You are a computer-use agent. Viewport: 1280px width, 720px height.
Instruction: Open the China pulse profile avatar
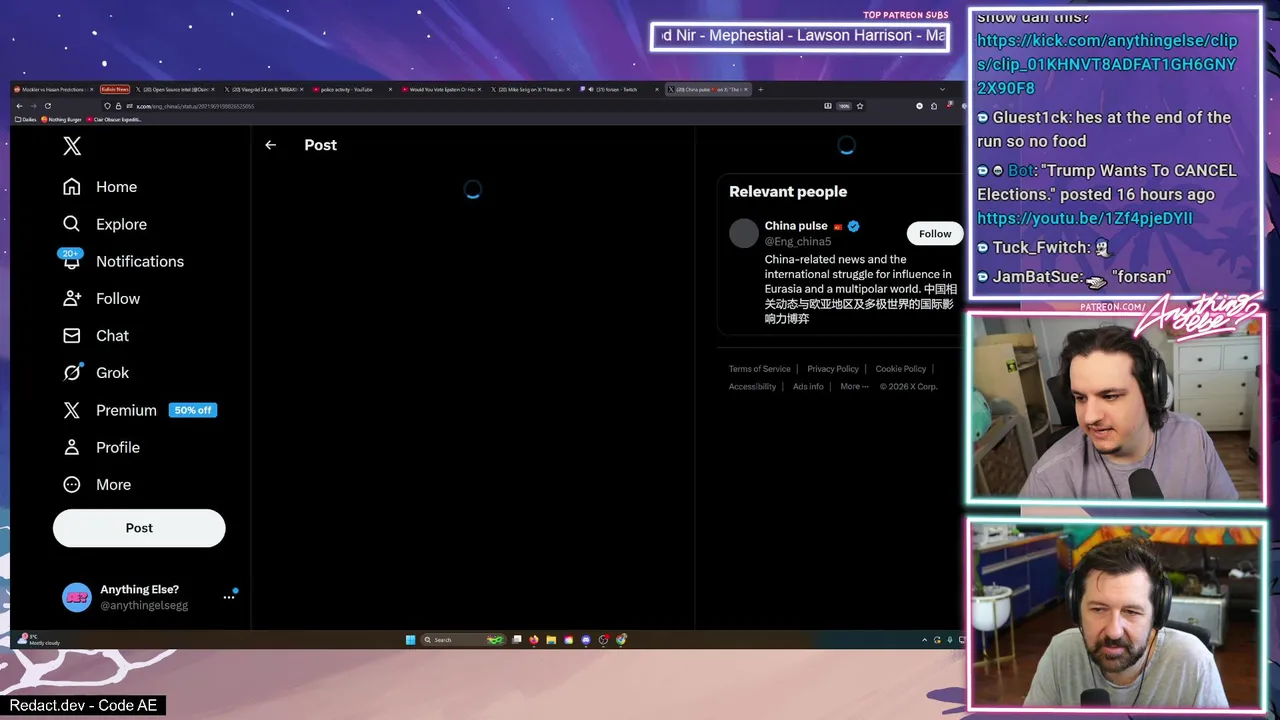point(744,233)
